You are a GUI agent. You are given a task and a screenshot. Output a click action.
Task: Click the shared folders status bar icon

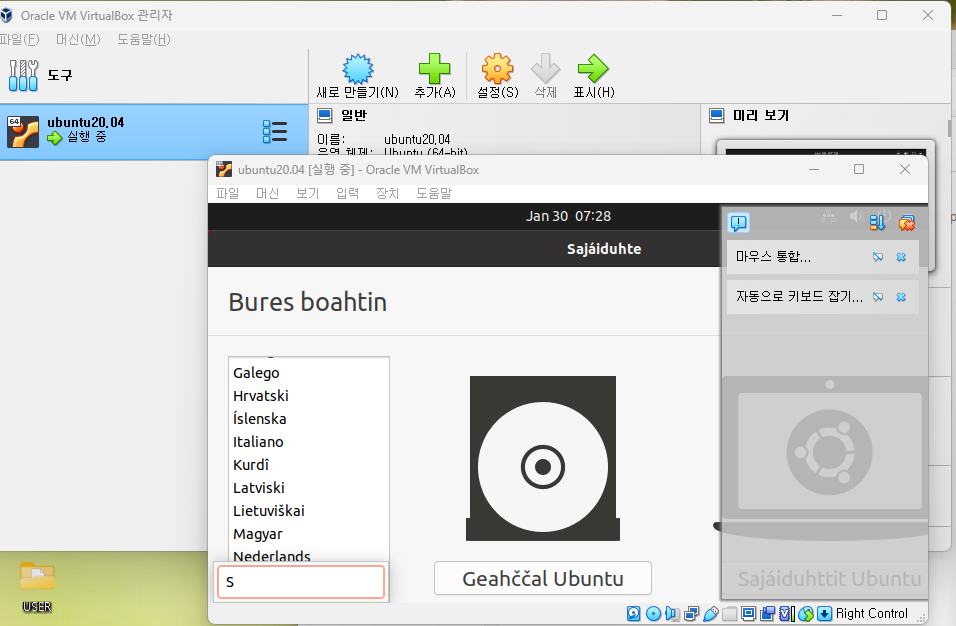coord(729,613)
